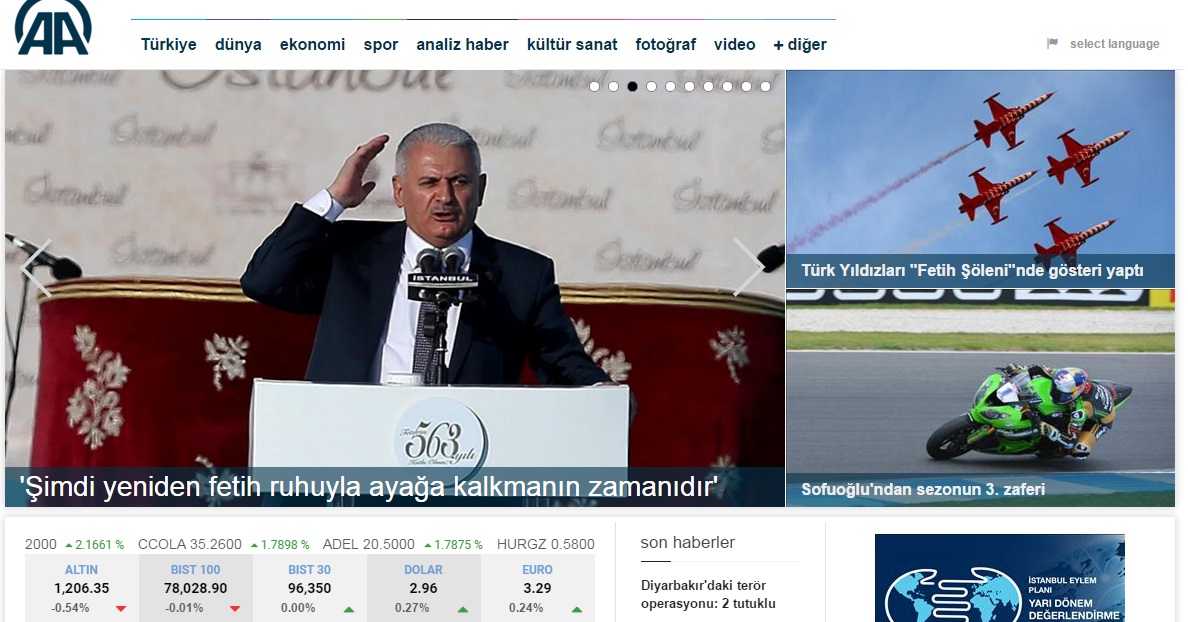This screenshot has width=1188, height=622.
Task: Select the EURO 3.29 cell
Action: (x=537, y=589)
